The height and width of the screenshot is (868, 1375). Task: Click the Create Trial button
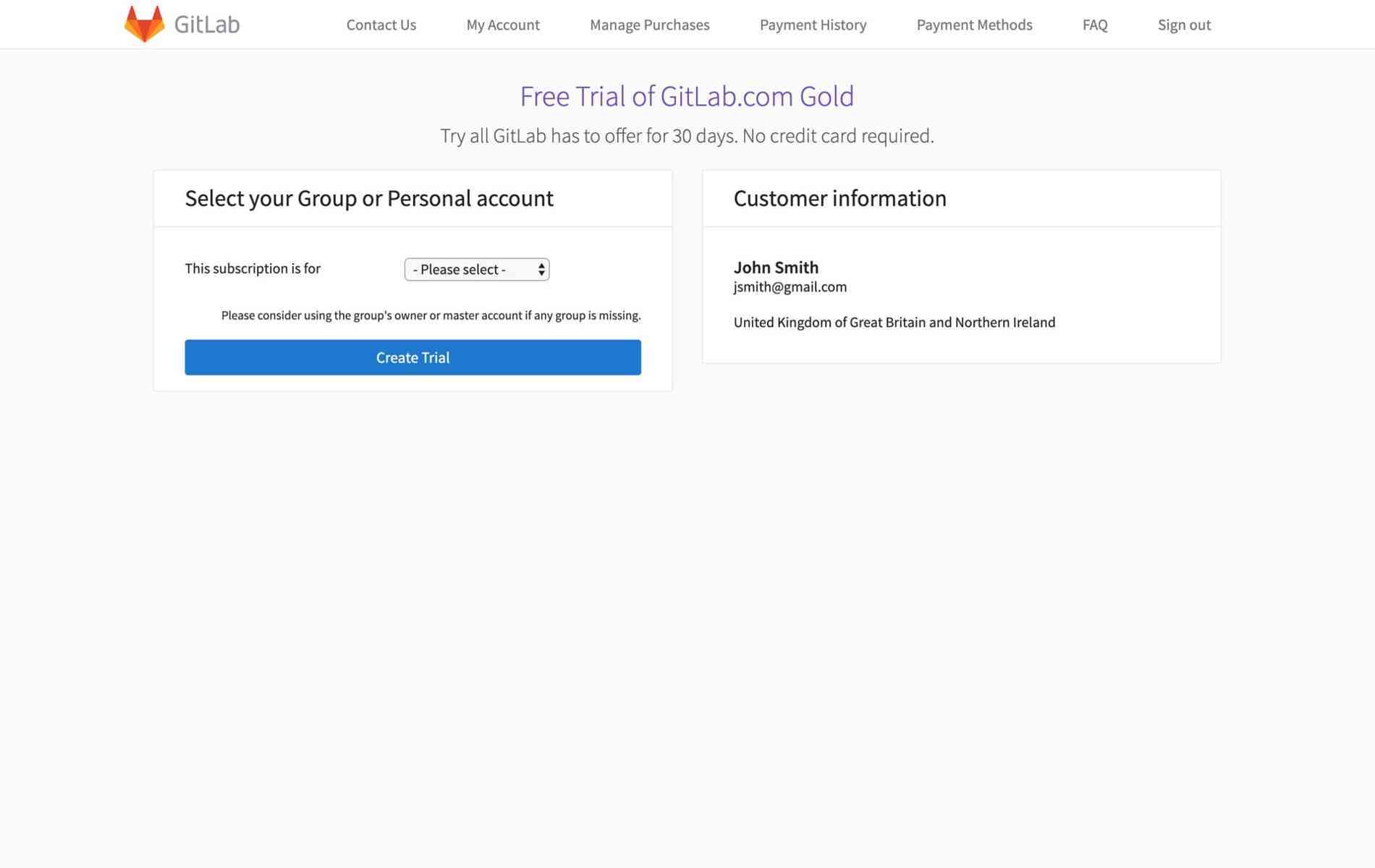point(412,357)
